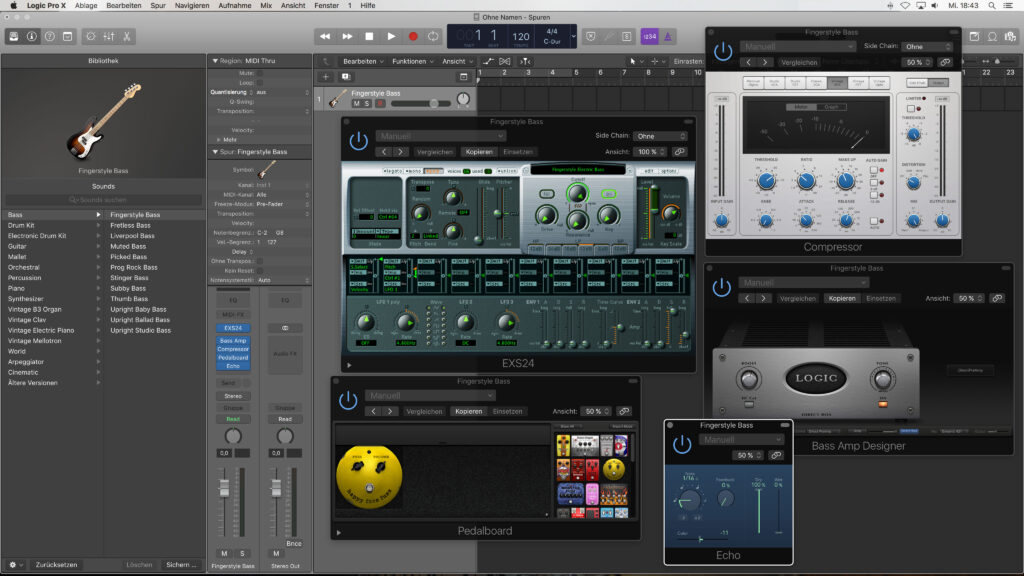
Task: Click Kopieren in the Pedalboard window
Action: tap(468, 411)
